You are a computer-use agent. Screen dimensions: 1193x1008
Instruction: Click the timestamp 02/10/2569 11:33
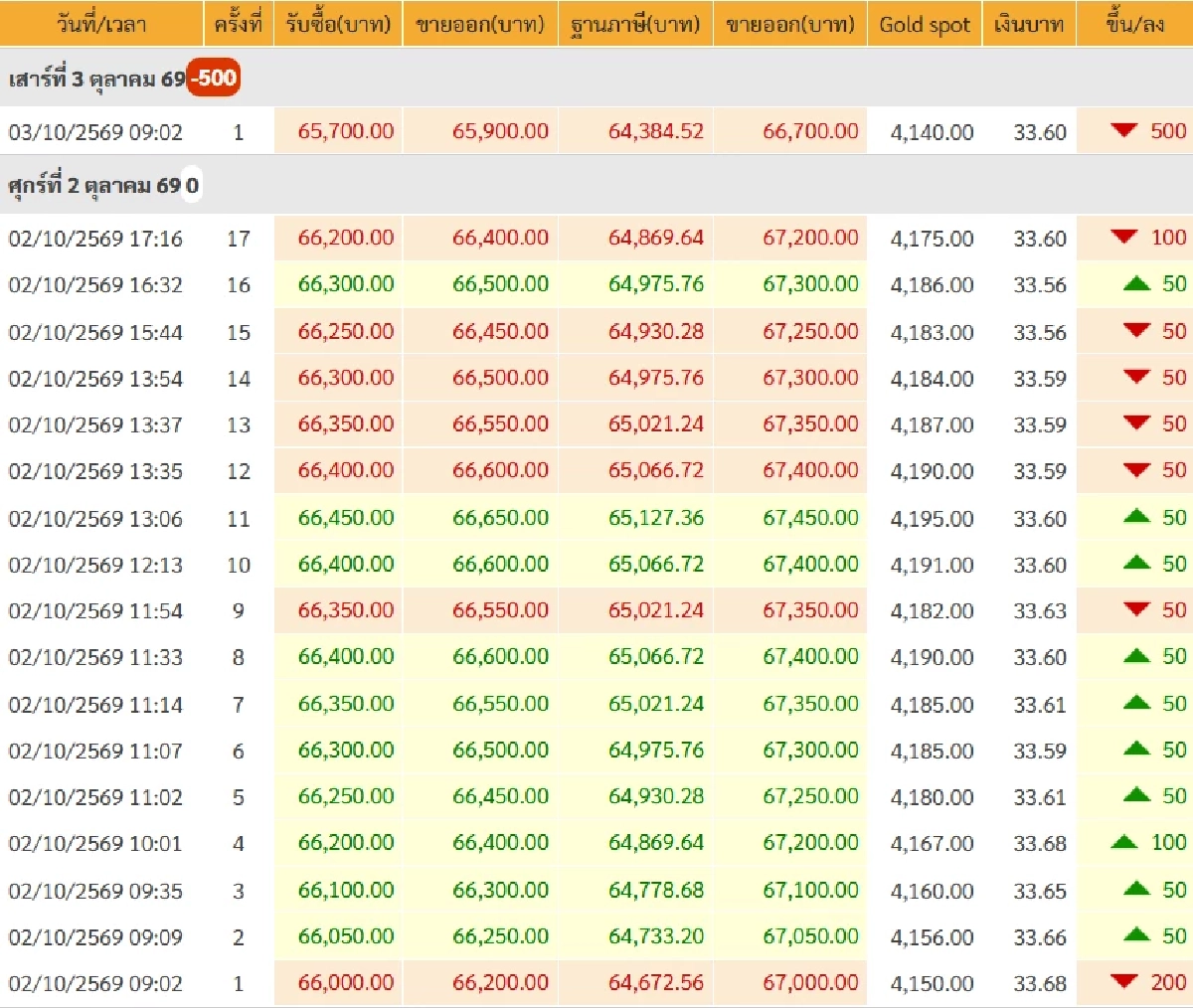coord(95,657)
